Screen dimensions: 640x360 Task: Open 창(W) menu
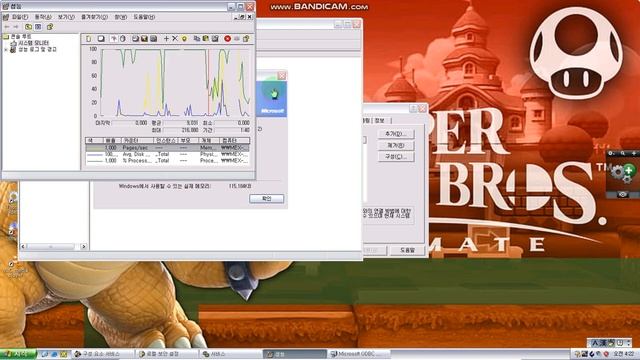[120, 17]
